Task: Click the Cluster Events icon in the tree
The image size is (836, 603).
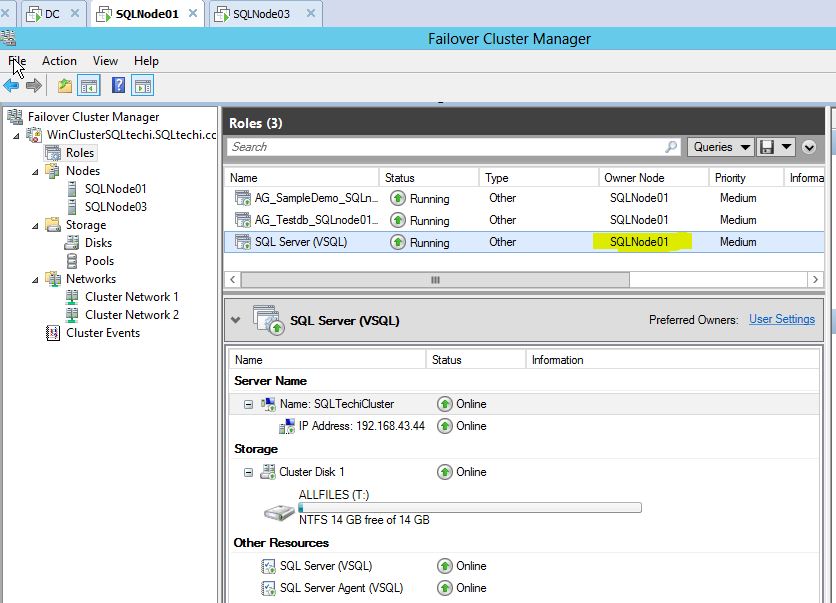Action: click(x=53, y=333)
